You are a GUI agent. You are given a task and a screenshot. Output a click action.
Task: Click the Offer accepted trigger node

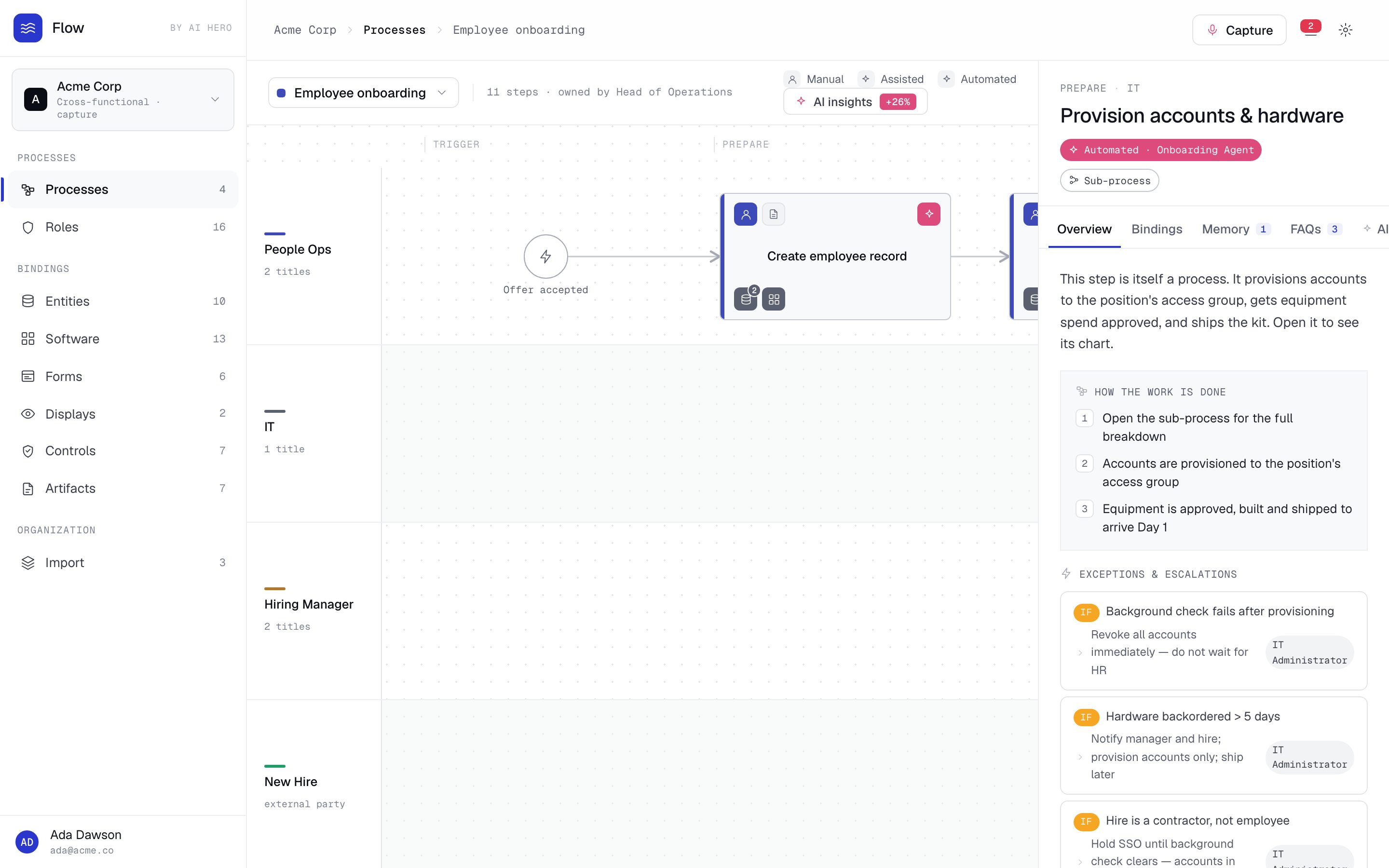pyautogui.click(x=545, y=256)
